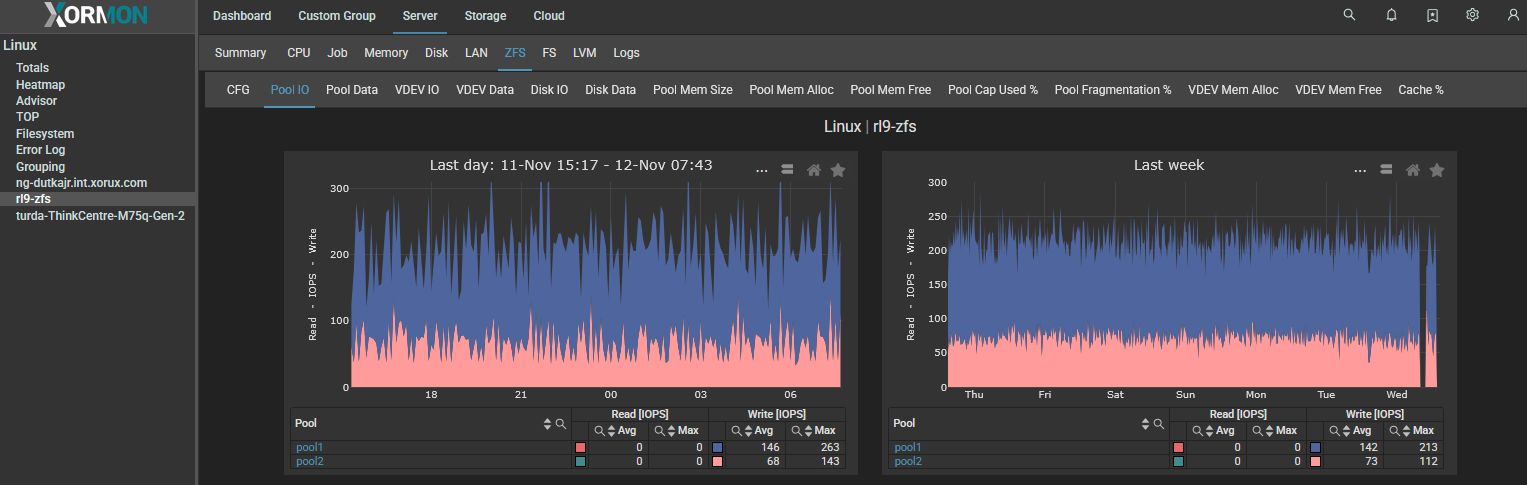Open settings gear in top bar
1527x485 pixels.
pos(1472,15)
